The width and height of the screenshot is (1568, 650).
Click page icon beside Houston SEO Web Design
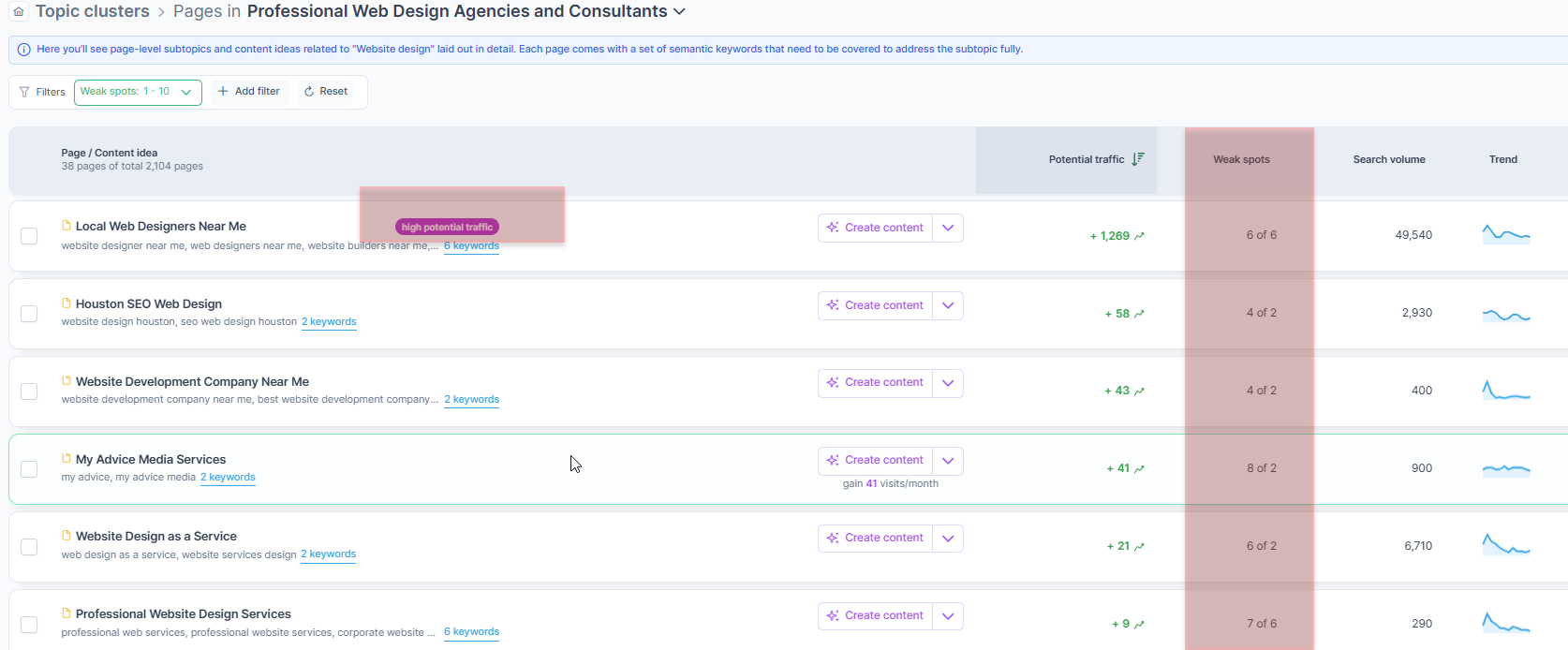coord(67,303)
